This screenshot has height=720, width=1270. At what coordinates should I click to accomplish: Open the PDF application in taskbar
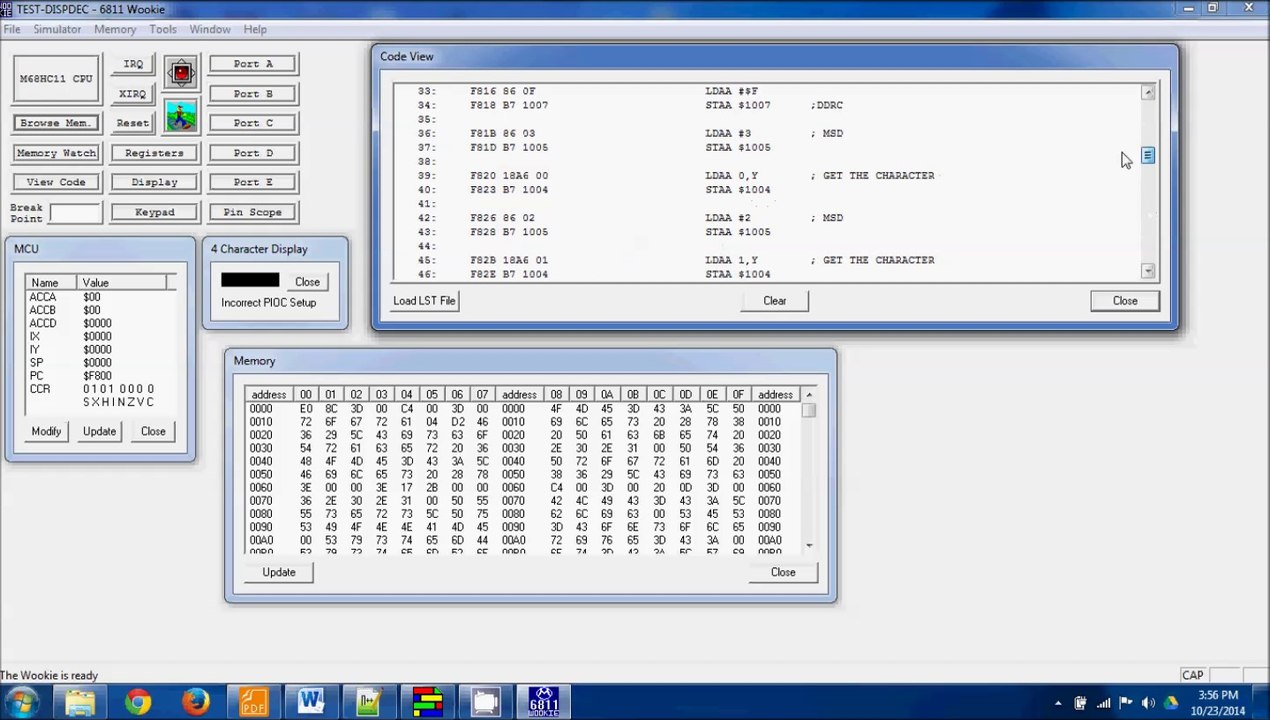[x=253, y=702]
